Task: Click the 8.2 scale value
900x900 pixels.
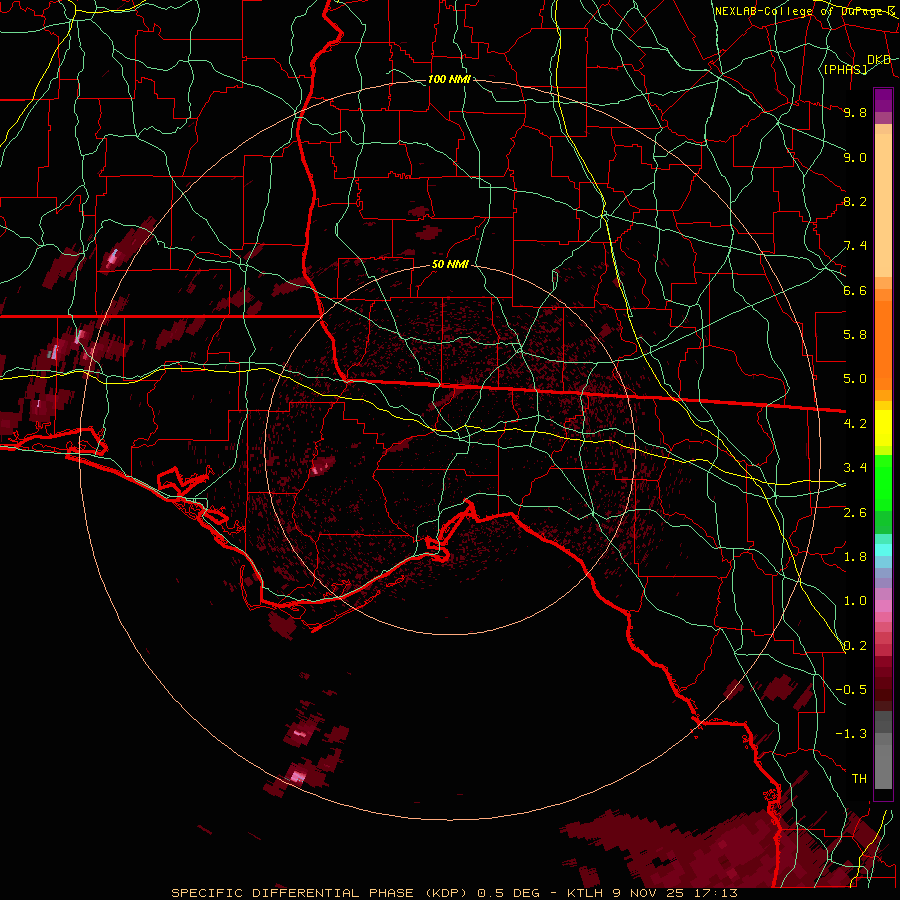Action: (855, 202)
